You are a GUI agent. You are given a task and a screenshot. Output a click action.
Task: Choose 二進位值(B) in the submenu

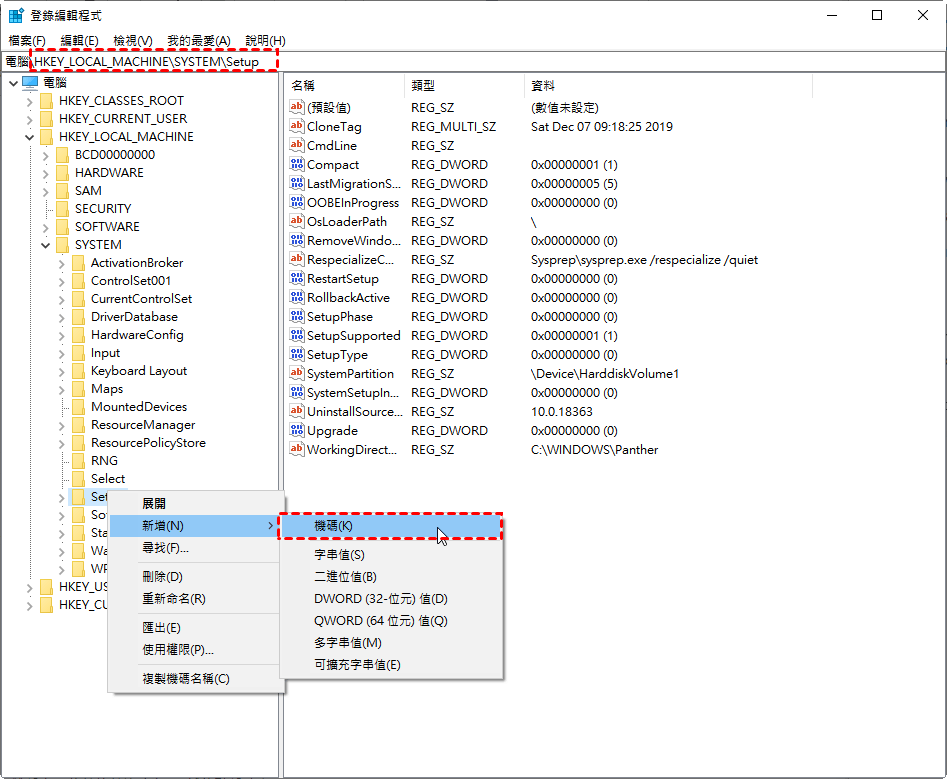click(391, 577)
